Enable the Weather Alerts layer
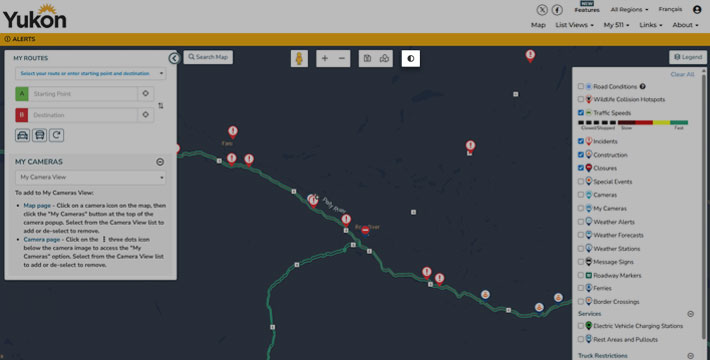710x360 pixels. click(580, 221)
